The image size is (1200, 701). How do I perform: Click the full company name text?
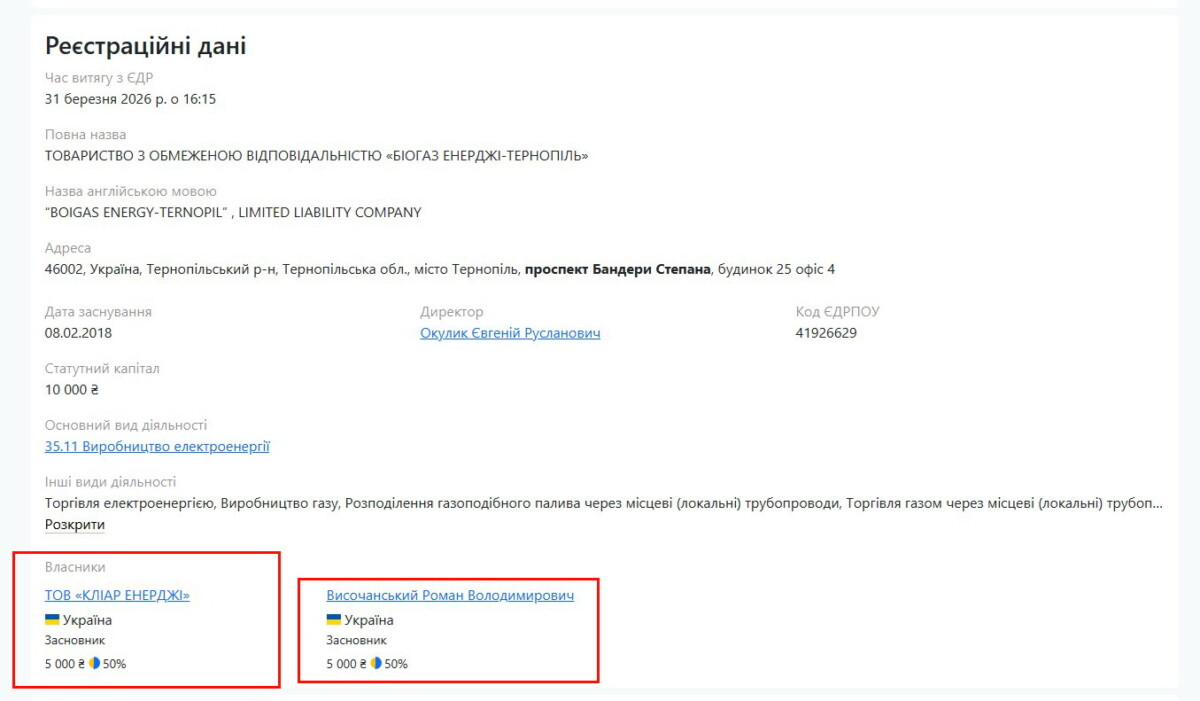316,156
